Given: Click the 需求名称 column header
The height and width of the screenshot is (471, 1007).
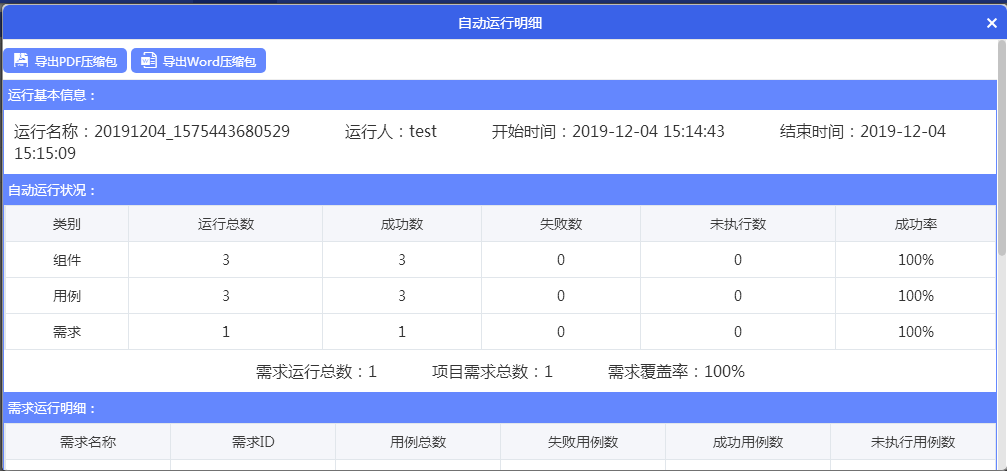Looking at the screenshot, I should 87,442.
